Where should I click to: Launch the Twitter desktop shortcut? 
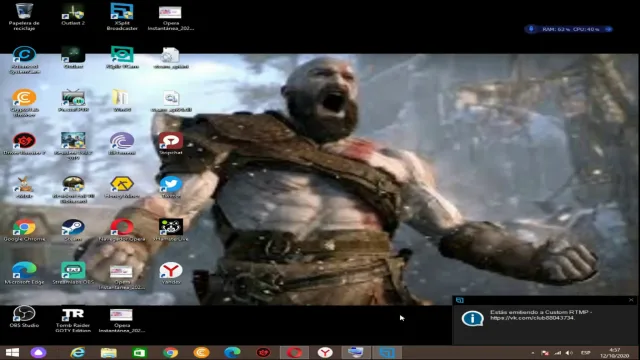click(x=171, y=187)
